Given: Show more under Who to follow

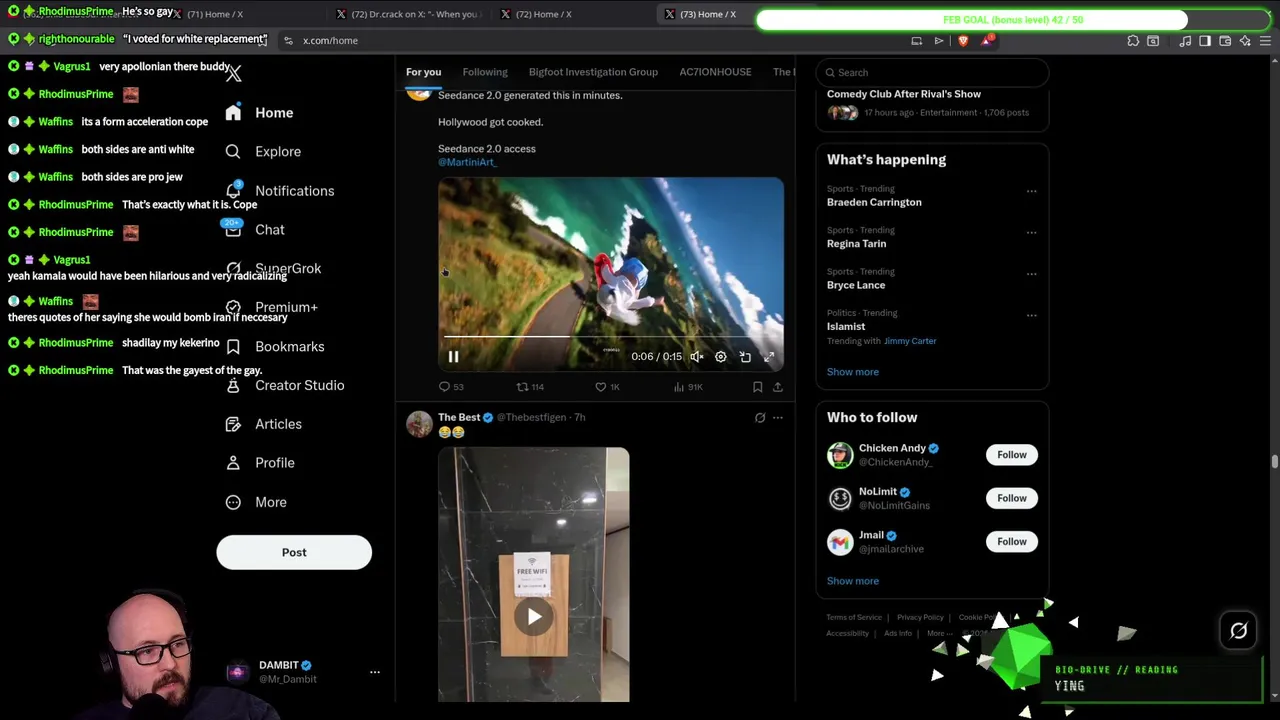Looking at the screenshot, I should click(x=853, y=581).
